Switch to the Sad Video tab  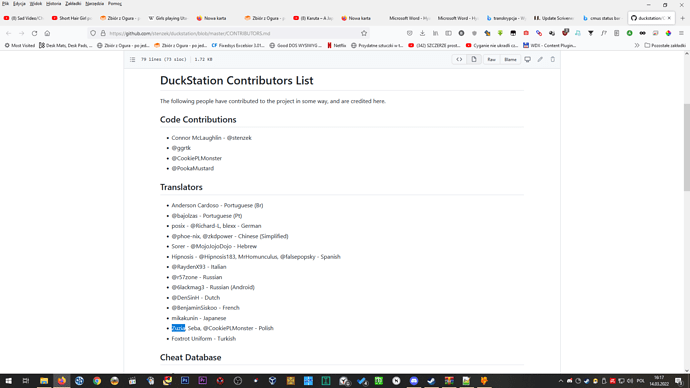(x=24, y=18)
